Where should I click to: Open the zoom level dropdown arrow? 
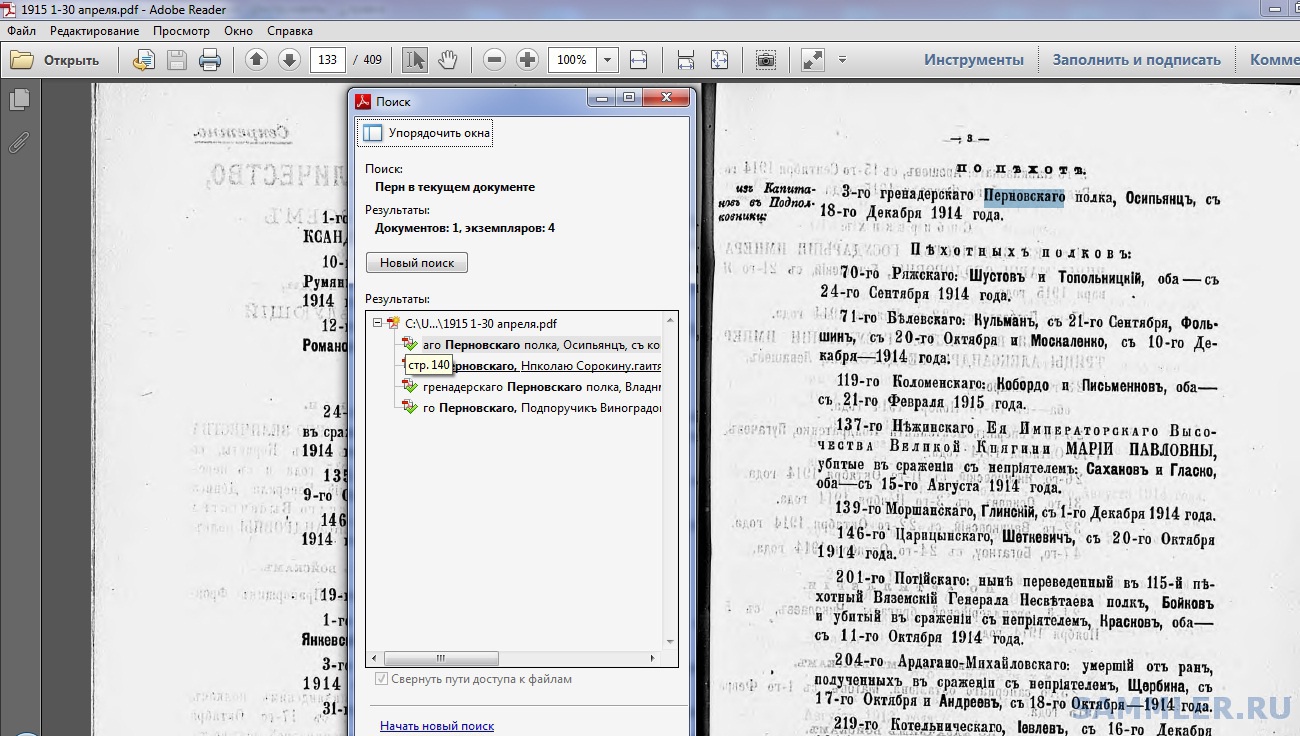(607, 60)
